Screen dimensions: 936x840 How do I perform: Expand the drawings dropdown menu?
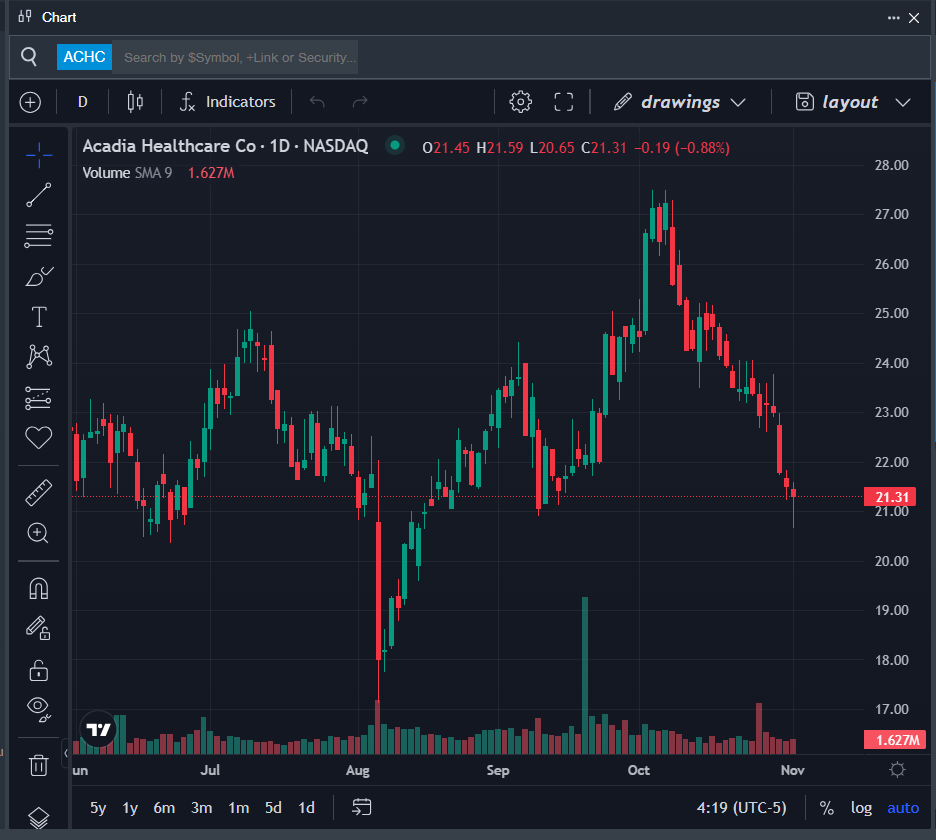[x=680, y=102]
